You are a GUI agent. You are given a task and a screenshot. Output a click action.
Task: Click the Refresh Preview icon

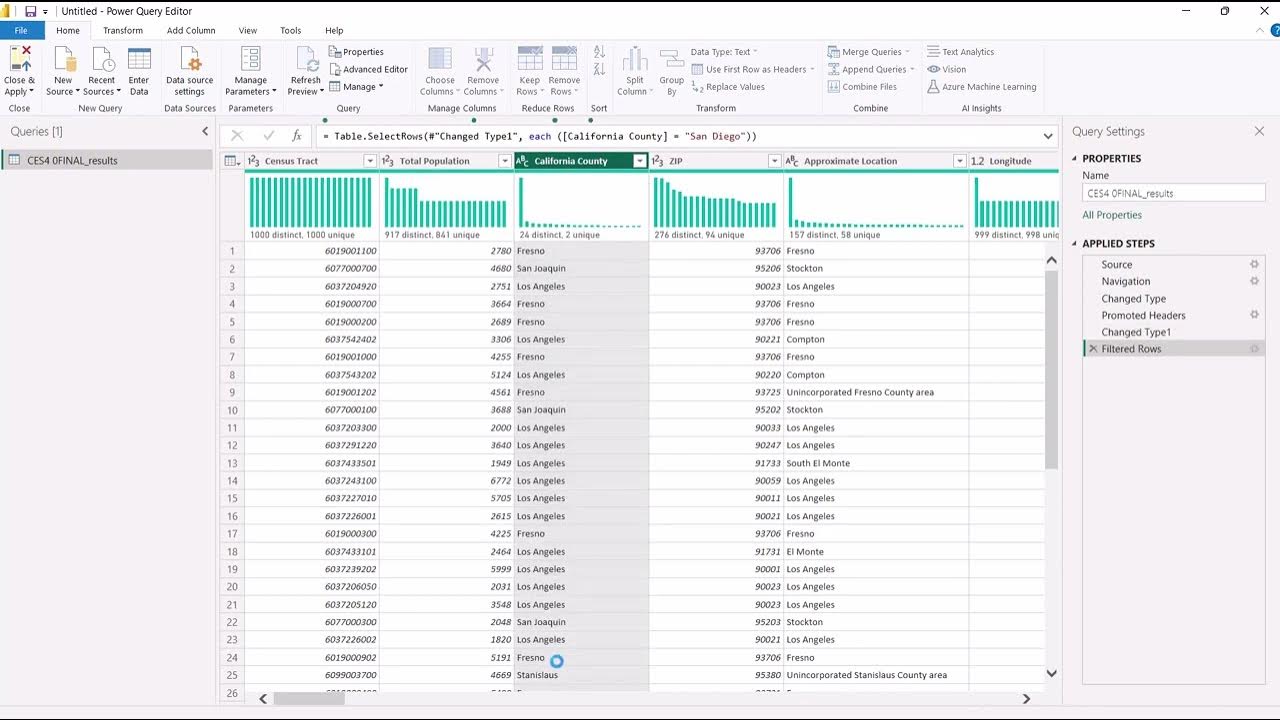click(306, 59)
